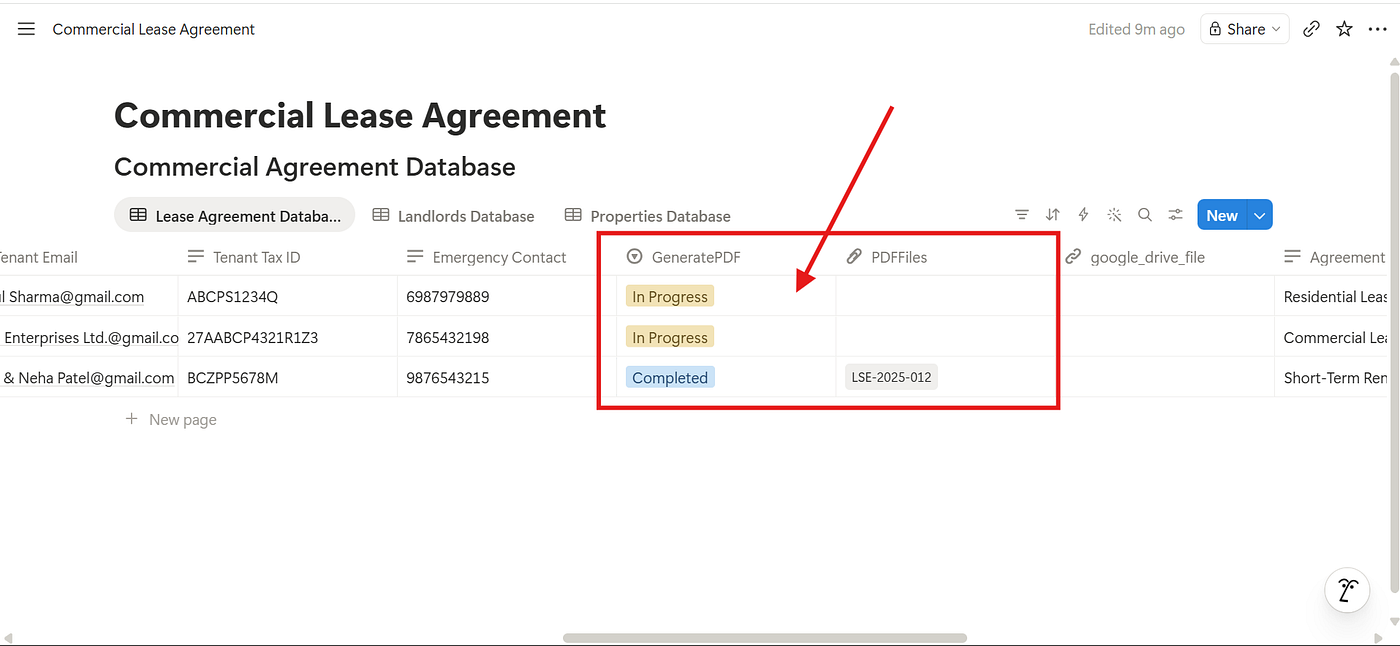Open the sidebar hamburger menu

tap(26, 29)
